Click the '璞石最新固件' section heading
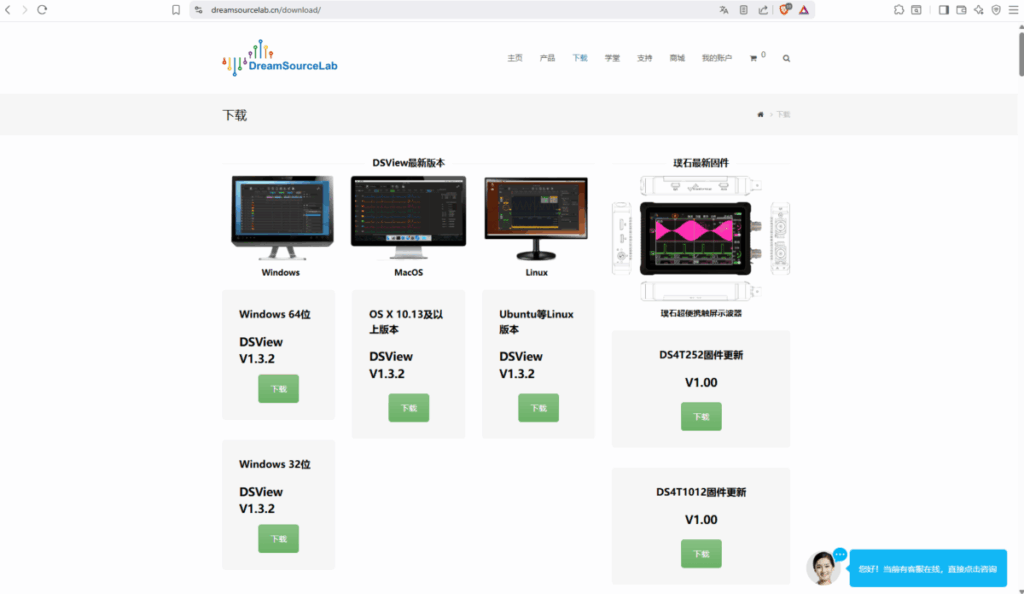 (x=701, y=163)
